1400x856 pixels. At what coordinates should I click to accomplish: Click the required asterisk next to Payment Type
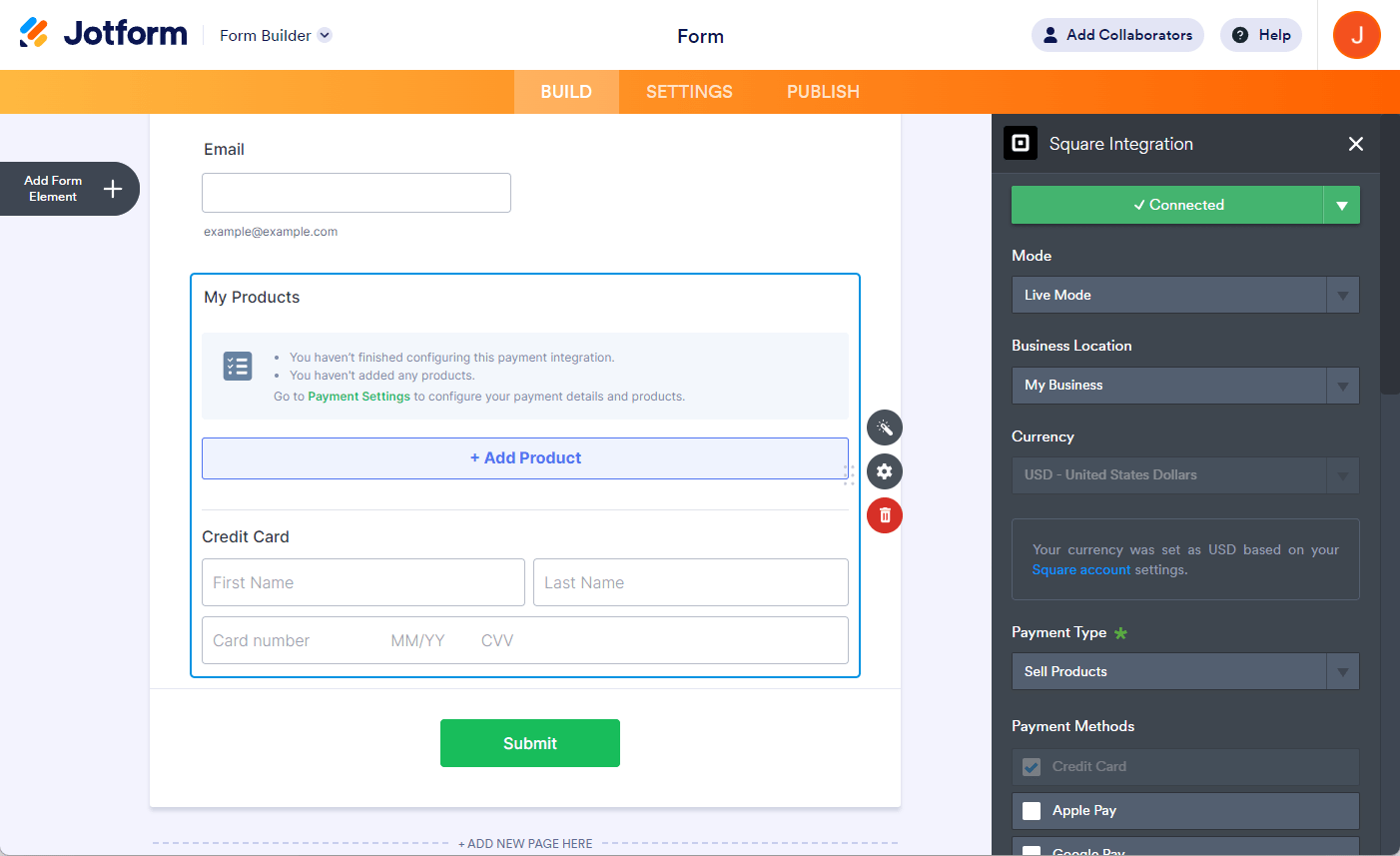click(x=1120, y=633)
